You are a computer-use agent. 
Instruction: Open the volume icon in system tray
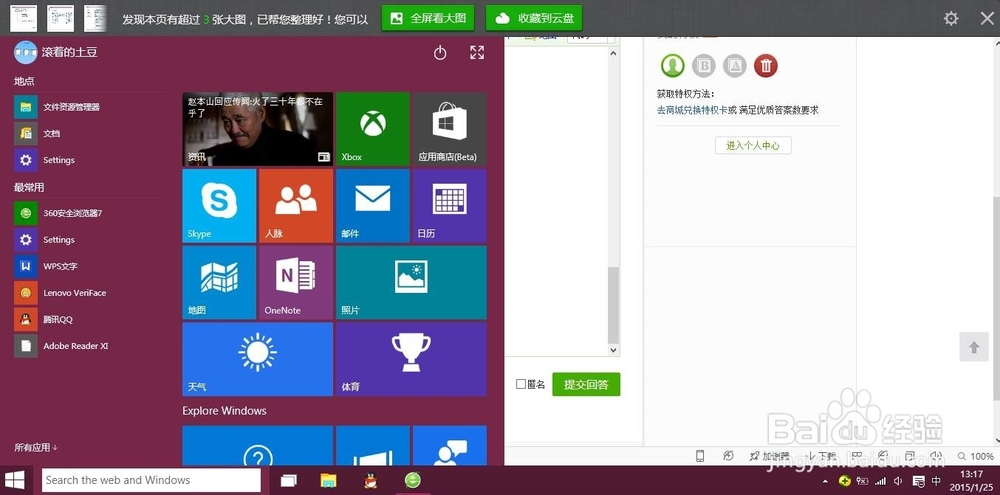pos(898,480)
